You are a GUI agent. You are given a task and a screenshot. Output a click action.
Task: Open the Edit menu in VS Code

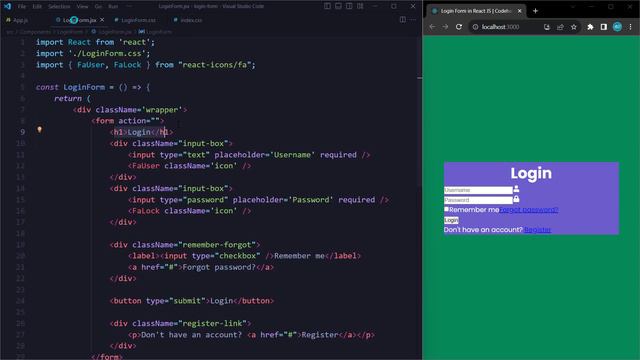click(x=37, y=7)
